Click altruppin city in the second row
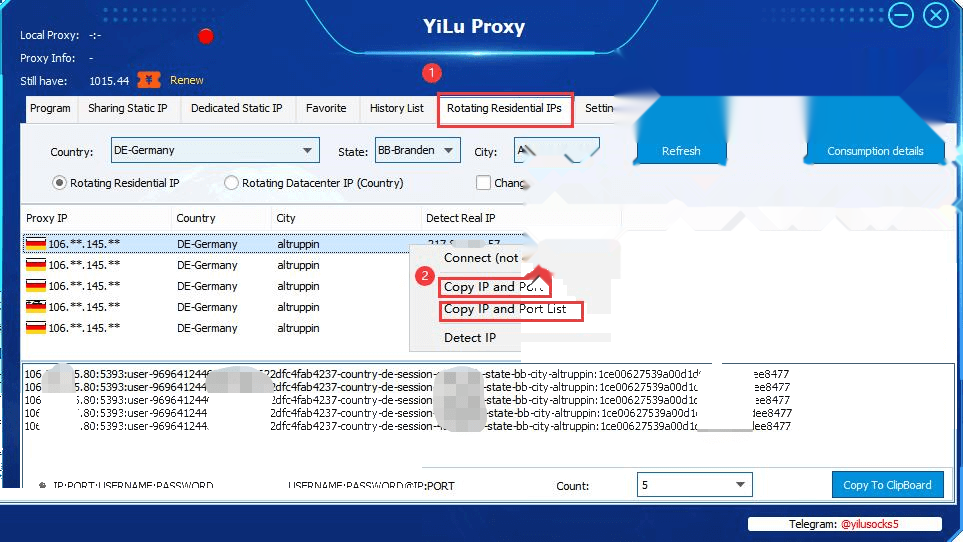The height and width of the screenshot is (542, 963). [x=298, y=265]
